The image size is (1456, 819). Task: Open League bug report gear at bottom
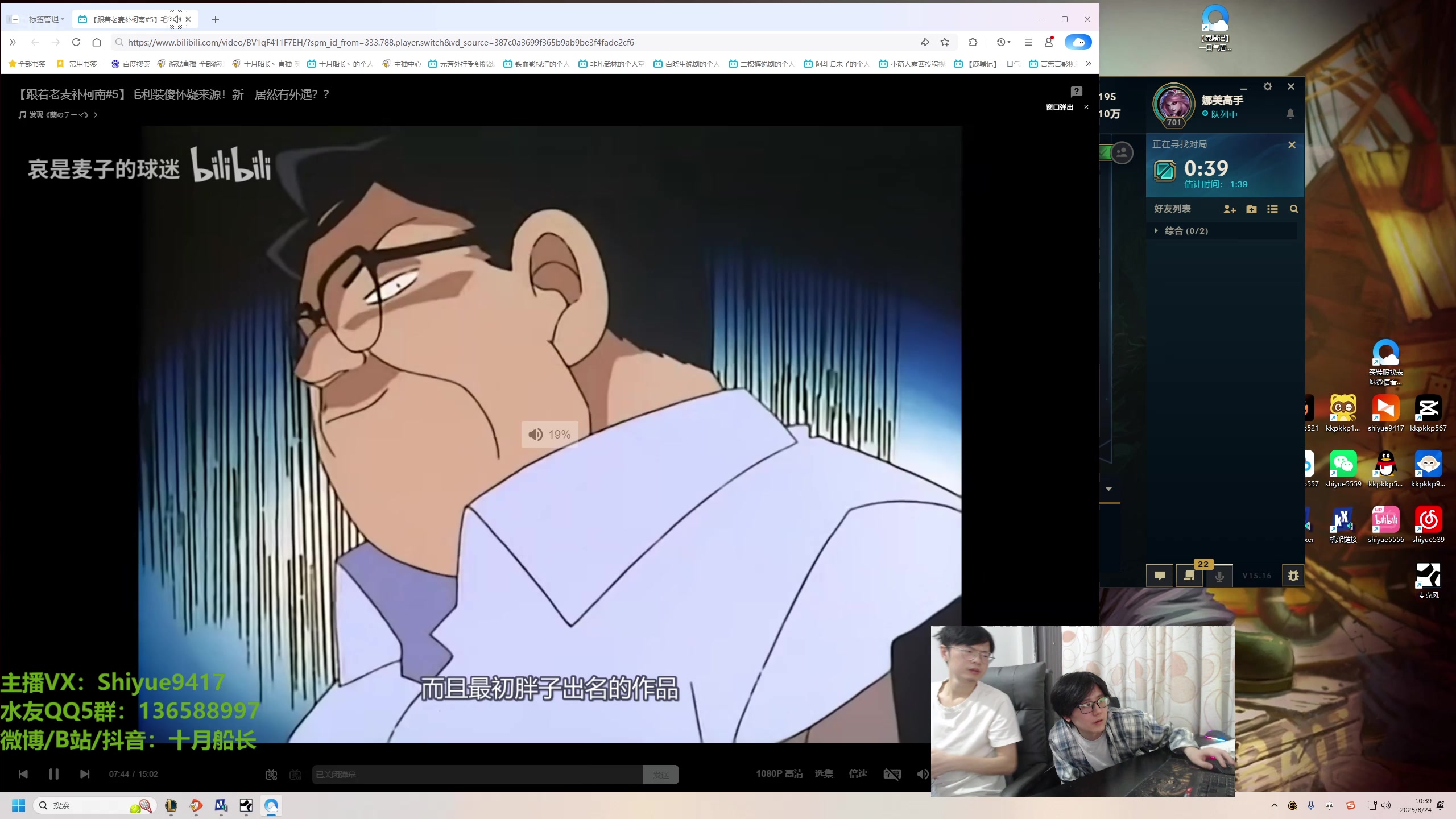click(1293, 576)
